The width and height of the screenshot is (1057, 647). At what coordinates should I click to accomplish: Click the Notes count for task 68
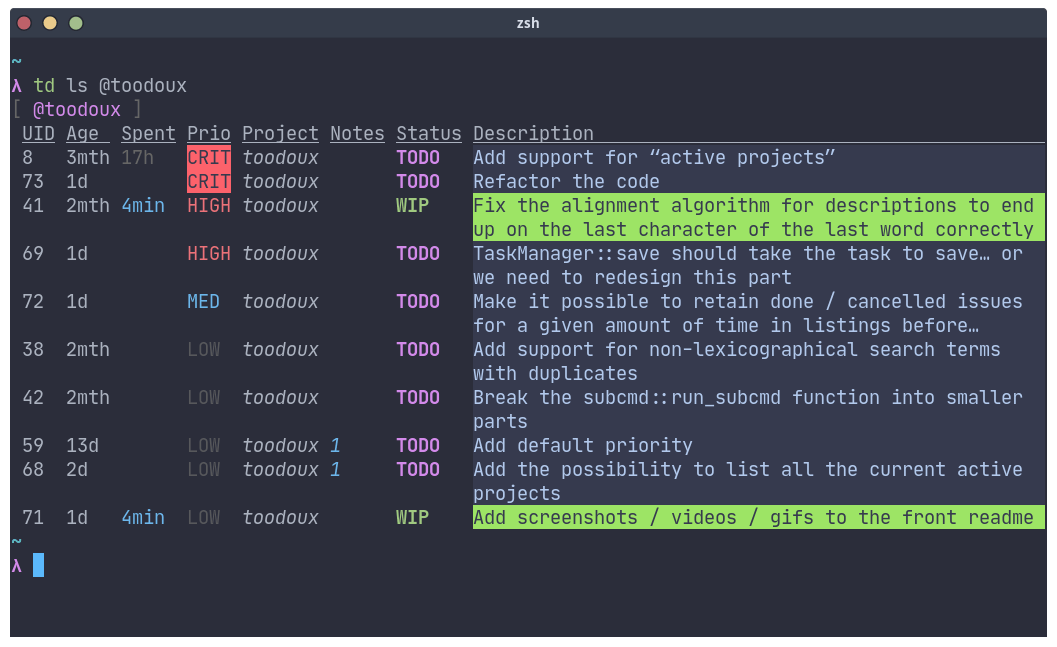[x=335, y=470]
